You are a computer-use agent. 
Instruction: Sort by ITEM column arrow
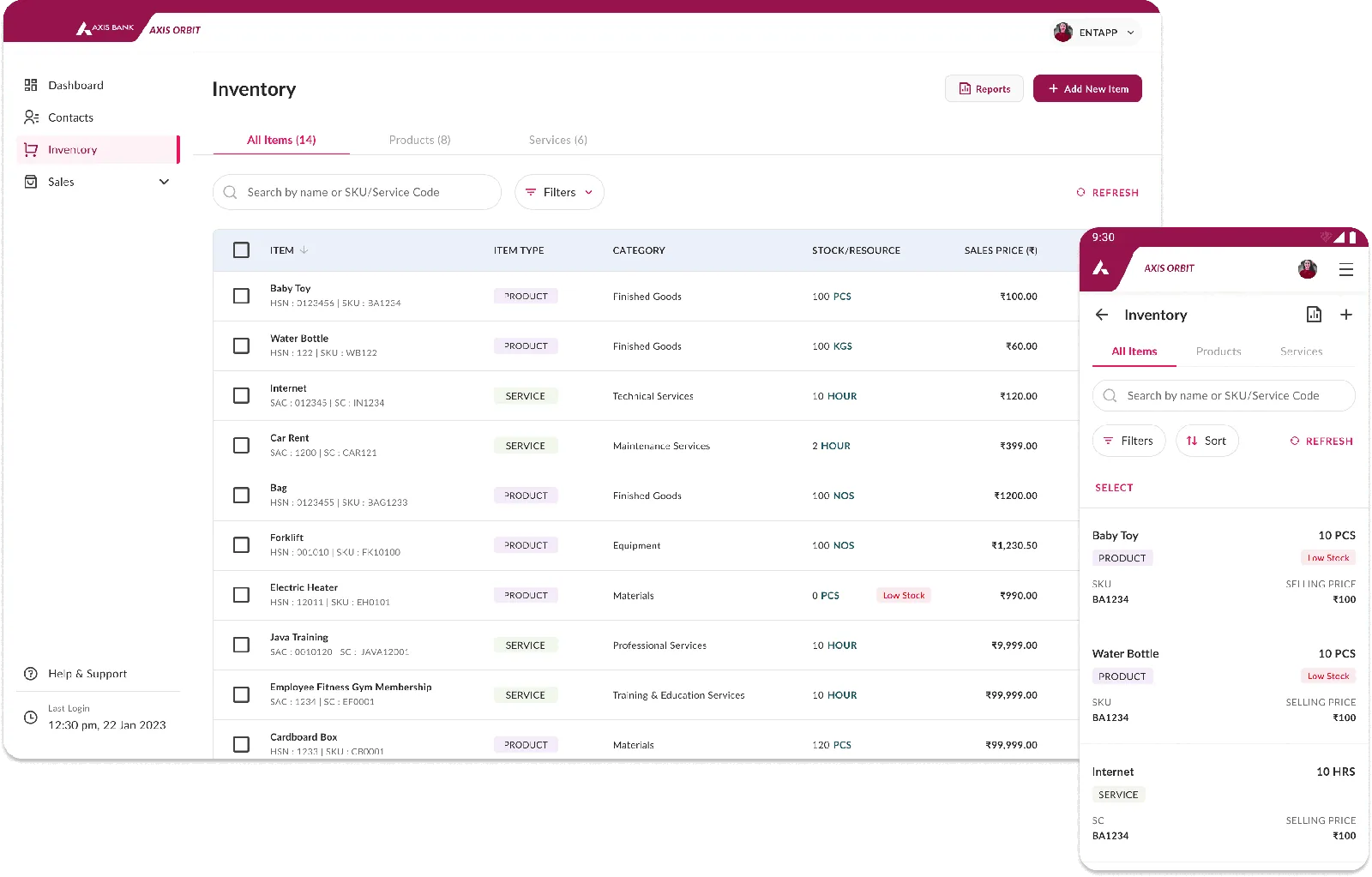tap(304, 250)
